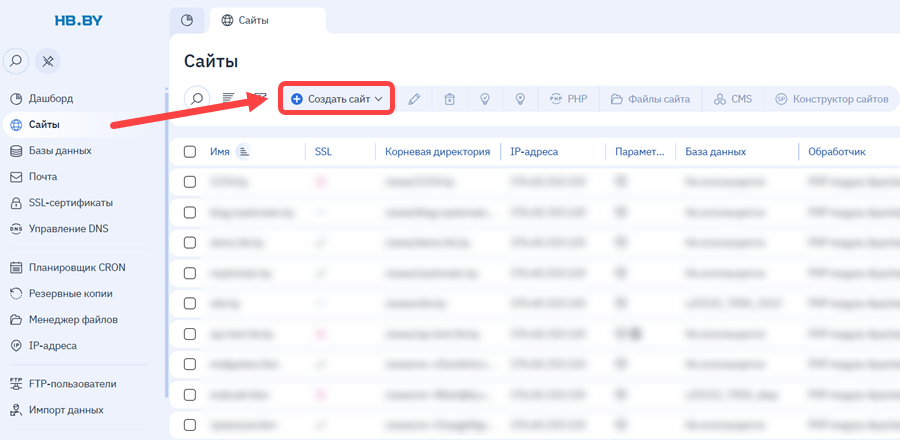Click the padlock icon for SSL-сертификаты
The width and height of the screenshot is (900, 440).
click(x=16, y=203)
